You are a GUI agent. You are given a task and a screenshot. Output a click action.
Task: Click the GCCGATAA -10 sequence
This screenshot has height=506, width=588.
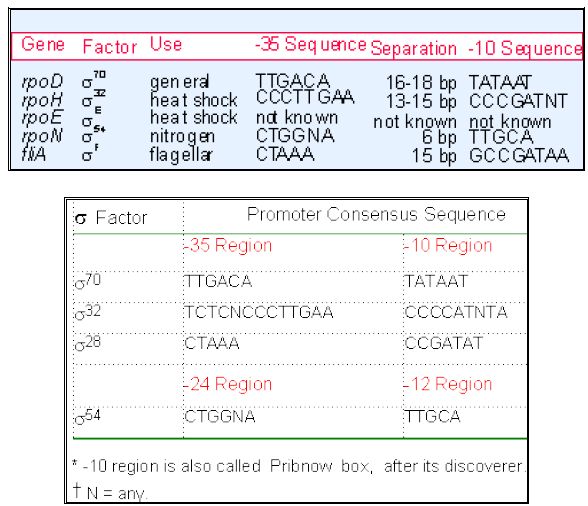pos(519,156)
